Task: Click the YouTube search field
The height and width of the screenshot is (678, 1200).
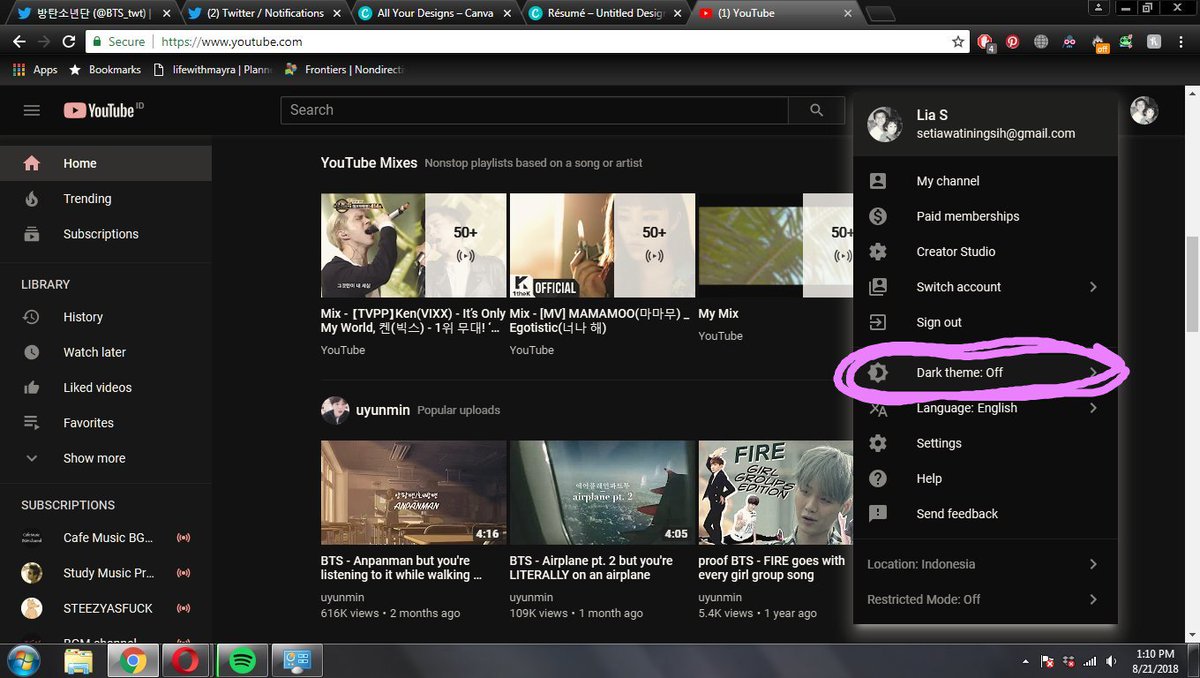Action: (x=535, y=110)
